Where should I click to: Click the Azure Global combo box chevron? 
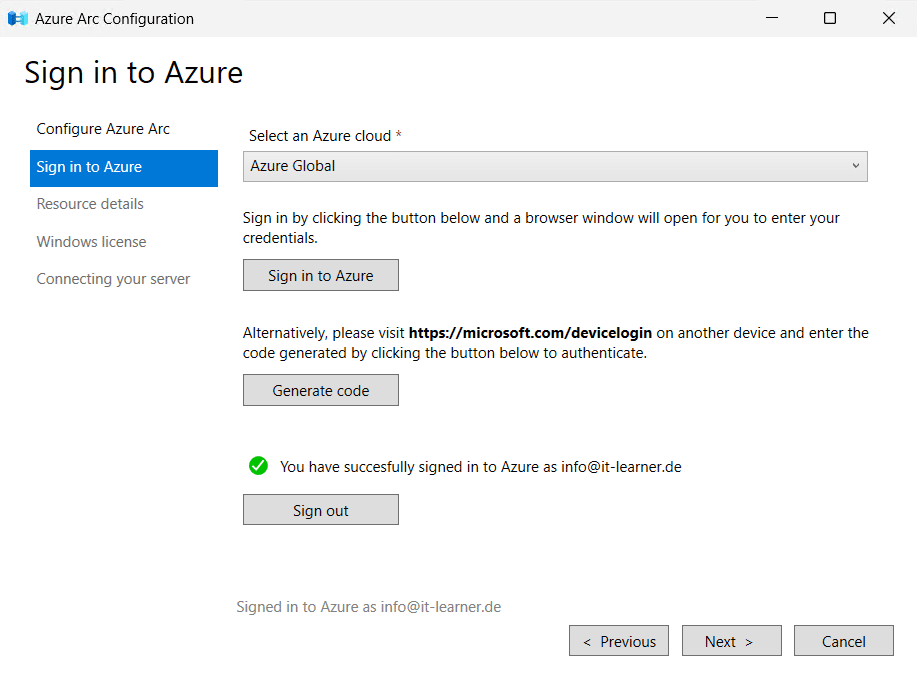tap(855, 166)
